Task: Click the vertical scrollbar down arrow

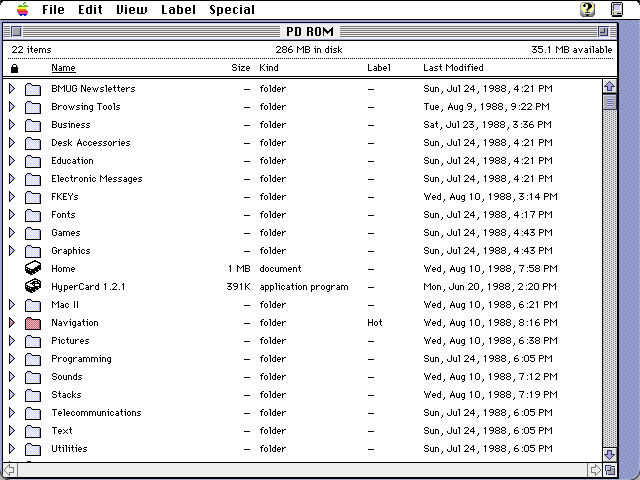Action: (x=610, y=455)
